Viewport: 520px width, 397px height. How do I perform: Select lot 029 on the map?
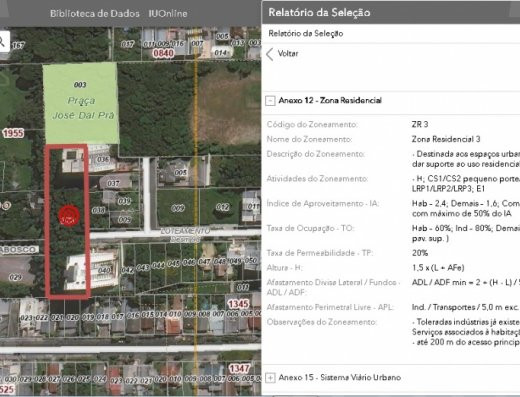point(15,277)
